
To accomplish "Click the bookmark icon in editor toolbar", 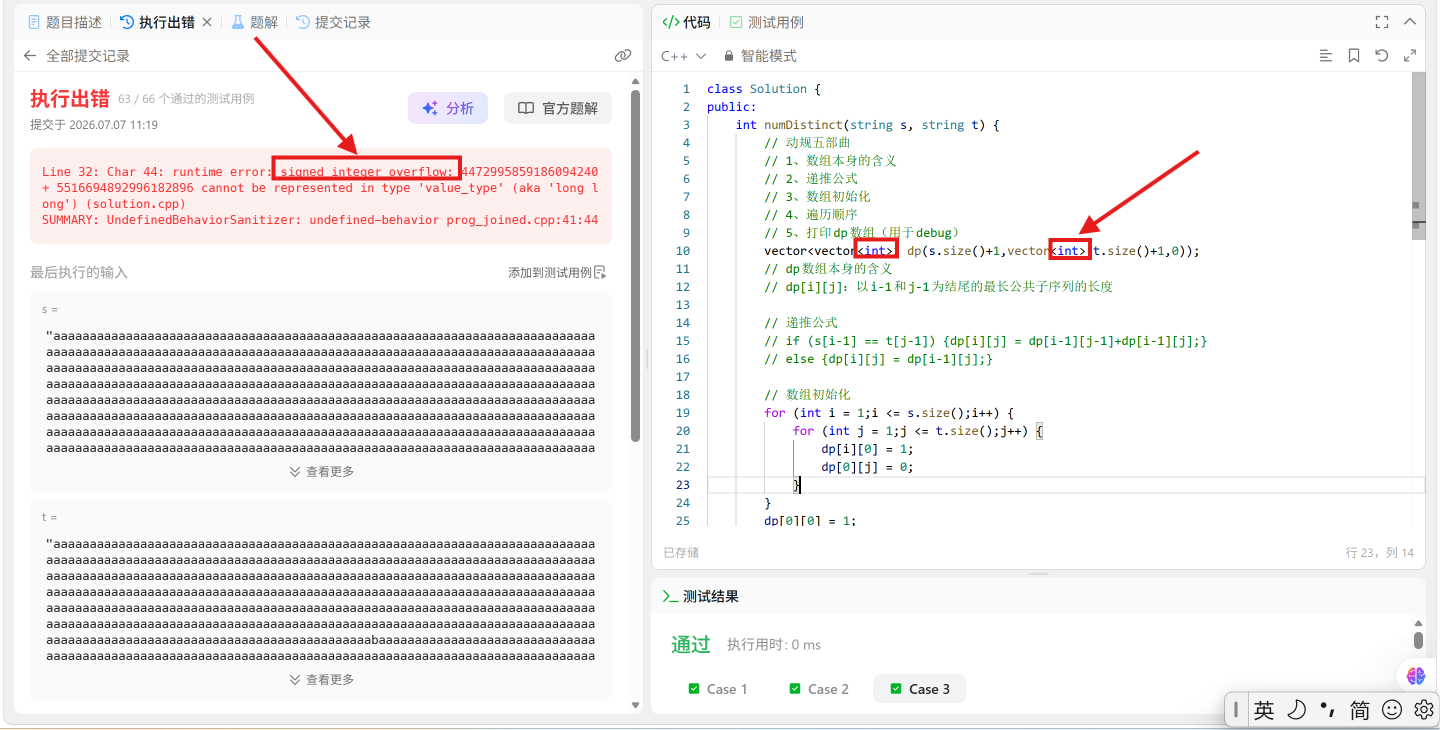I will click(1354, 56).
